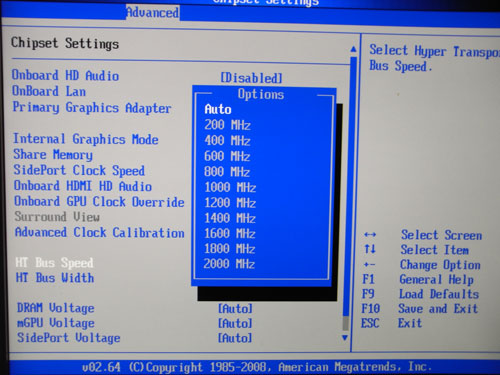Click the American Megatrends copyright line
Screen dimensions: 500x375
click(x=257, y=367)
